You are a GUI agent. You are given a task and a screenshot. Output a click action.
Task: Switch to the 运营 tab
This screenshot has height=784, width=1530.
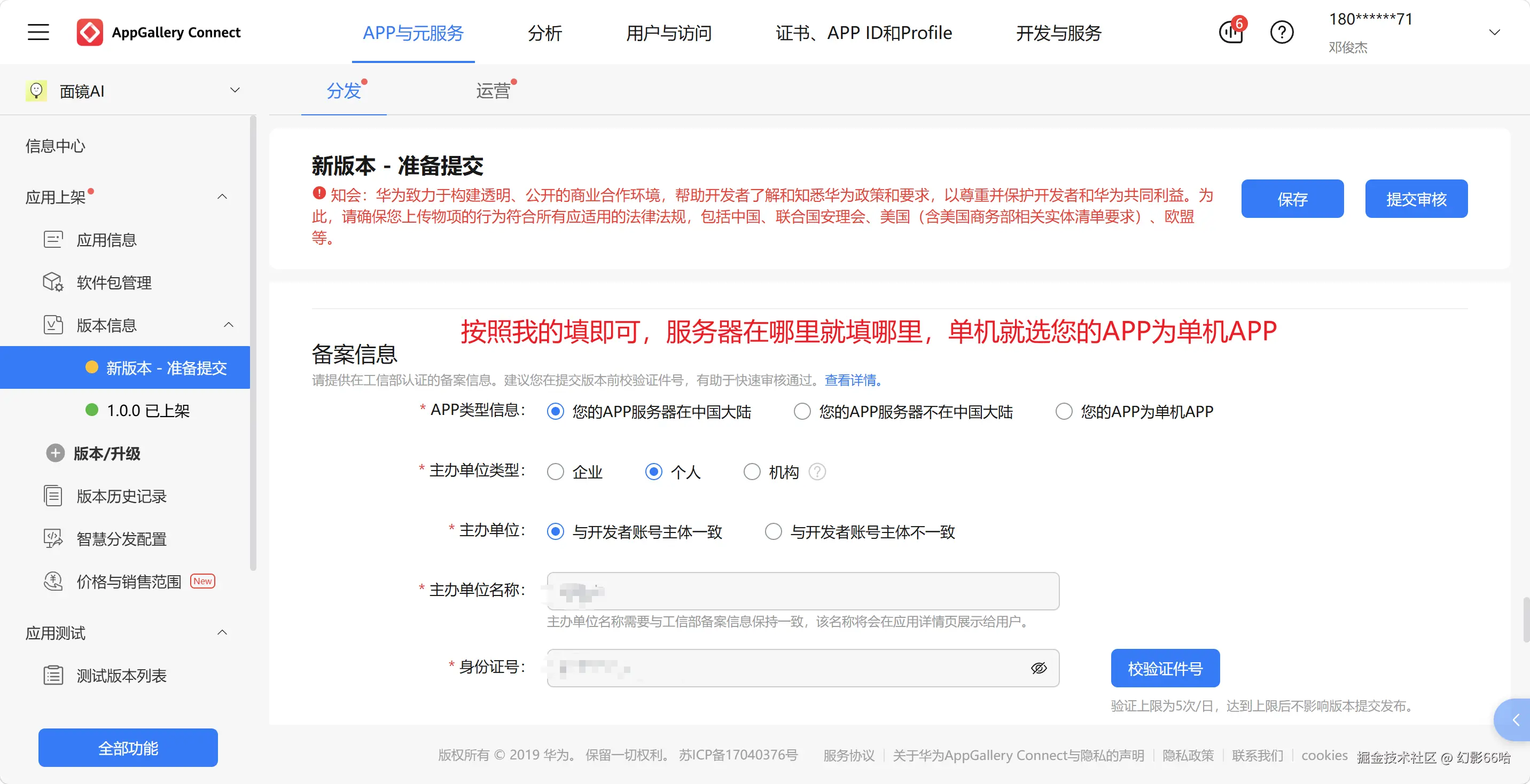coord(493,91)
